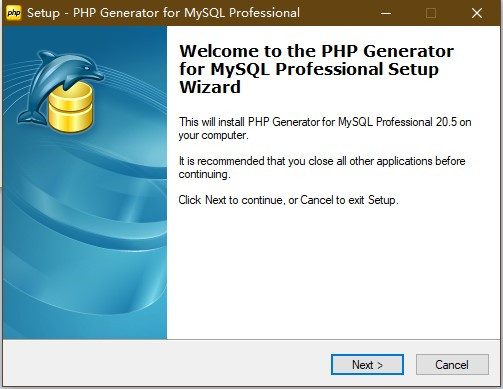
Task: Click the dolphin database logo image
Action: tap(60, 91)
